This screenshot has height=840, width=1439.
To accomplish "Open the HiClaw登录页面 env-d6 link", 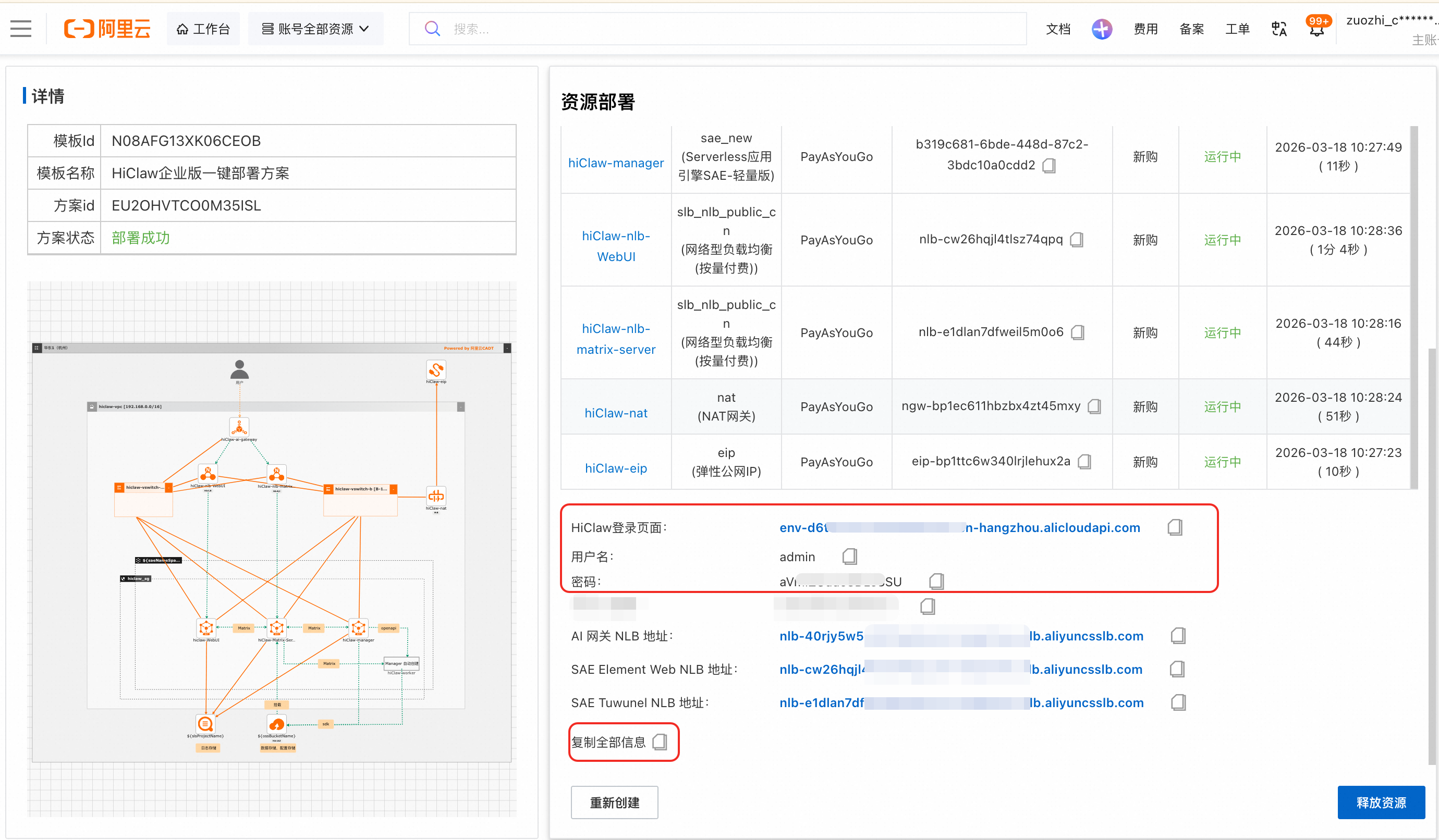I will 959,527.
